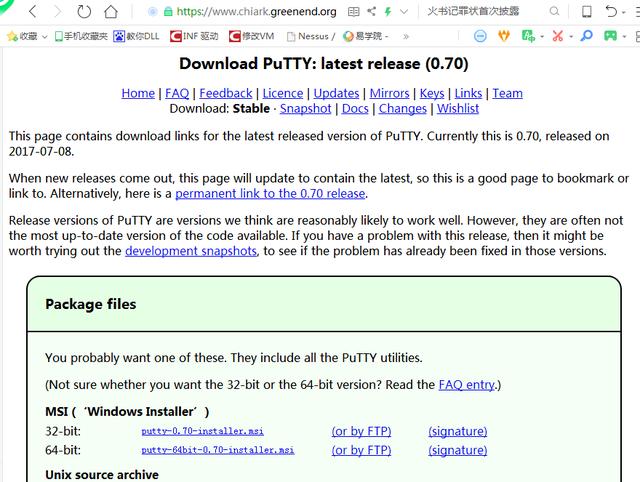Go back to the previous page
The width and height of the screenshot is (640, 482).
click(x=33, y=12)
